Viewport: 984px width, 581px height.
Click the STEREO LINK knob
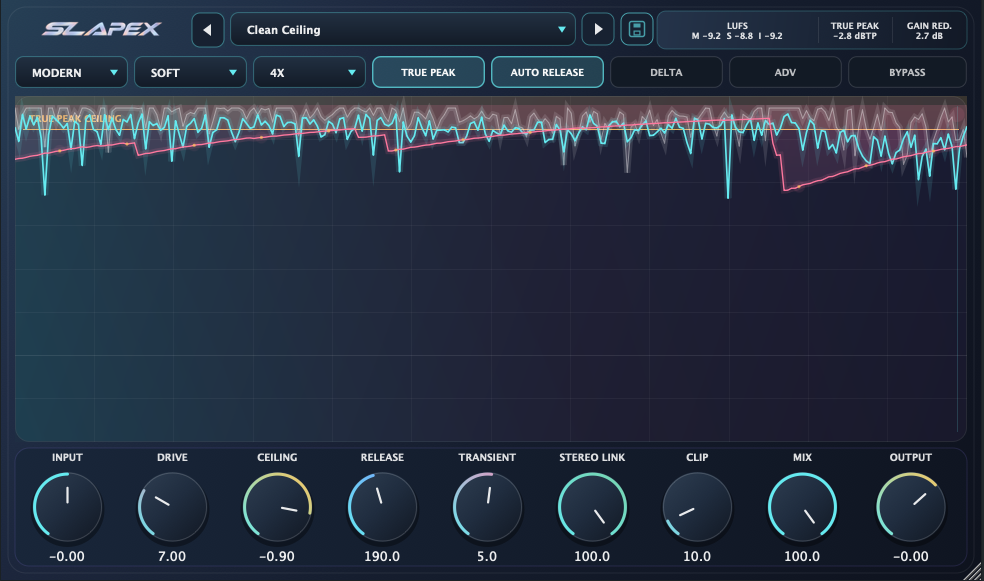[592, 507]
